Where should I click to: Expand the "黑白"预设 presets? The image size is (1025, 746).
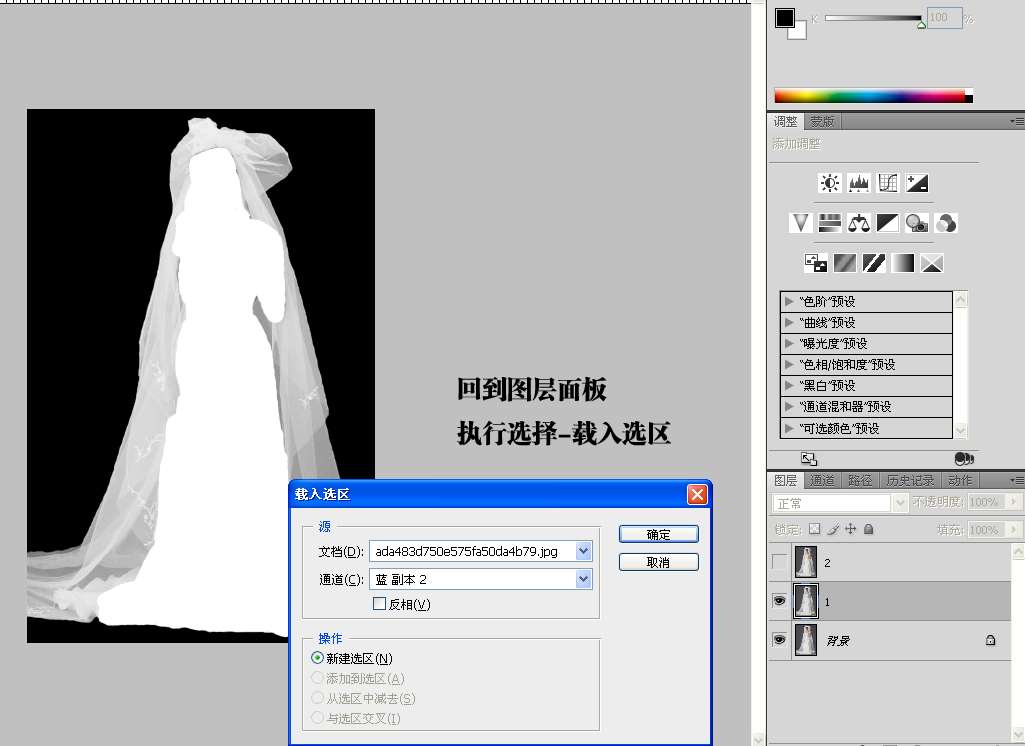788,385
